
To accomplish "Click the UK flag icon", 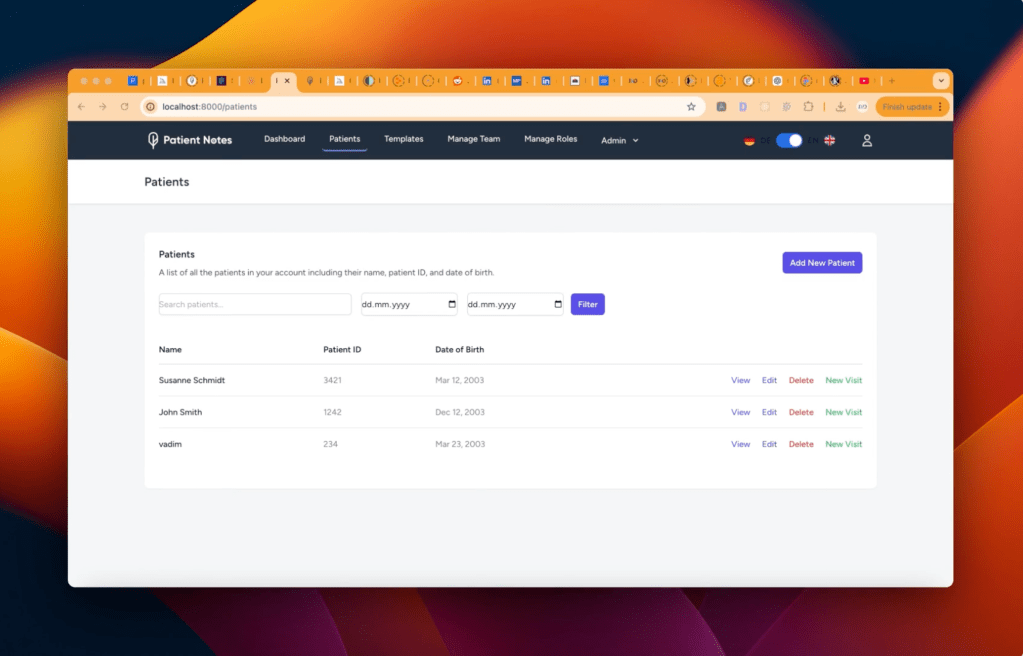I will [x=829, y=140].
